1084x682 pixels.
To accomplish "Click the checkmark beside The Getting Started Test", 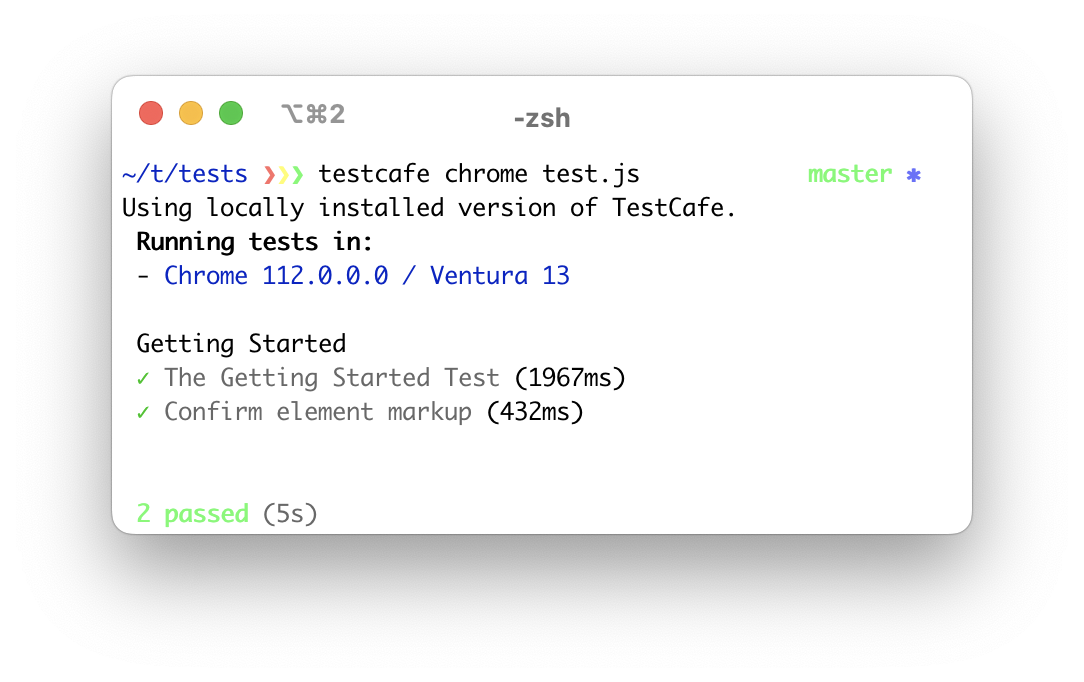I will 143,378.
